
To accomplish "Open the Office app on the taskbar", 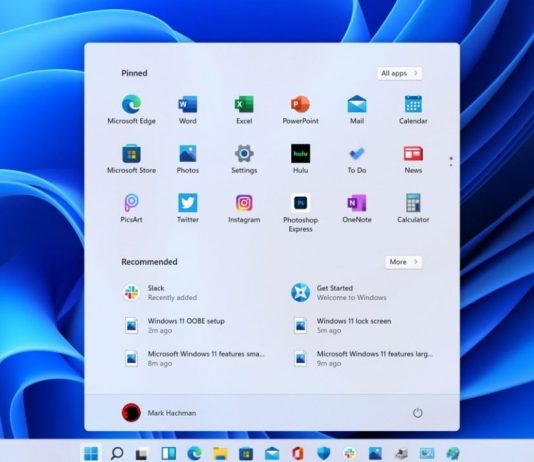I will (298, 453).
